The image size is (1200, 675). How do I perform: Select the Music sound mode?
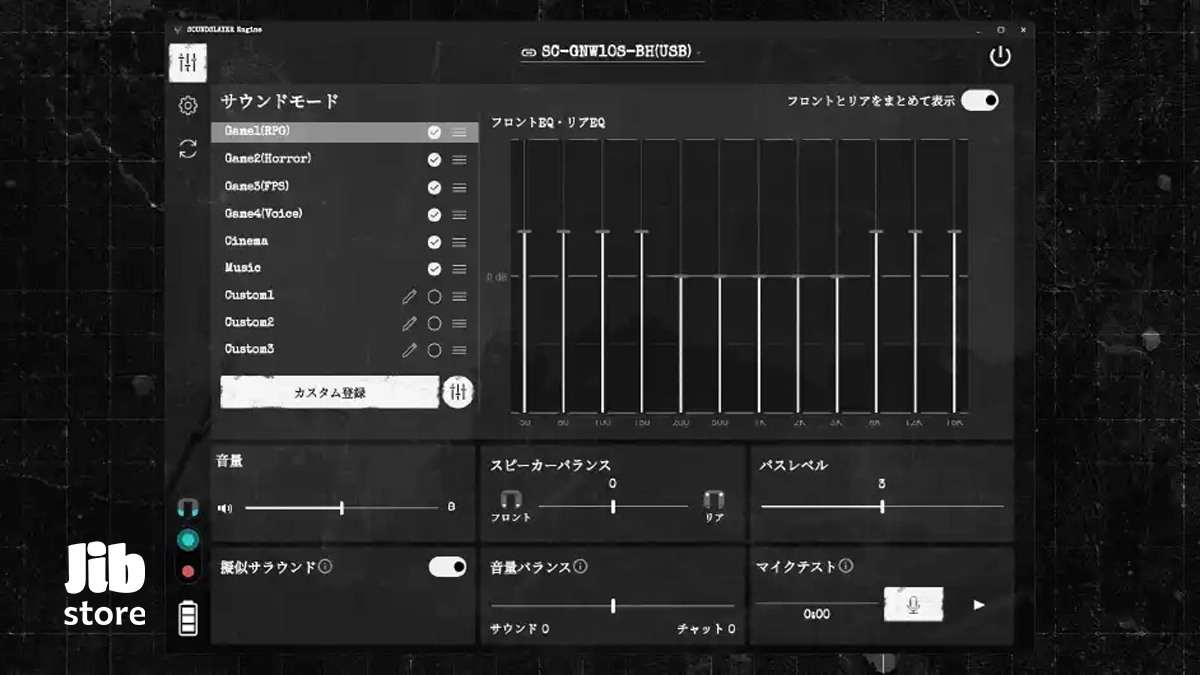(x=243, y=268)
